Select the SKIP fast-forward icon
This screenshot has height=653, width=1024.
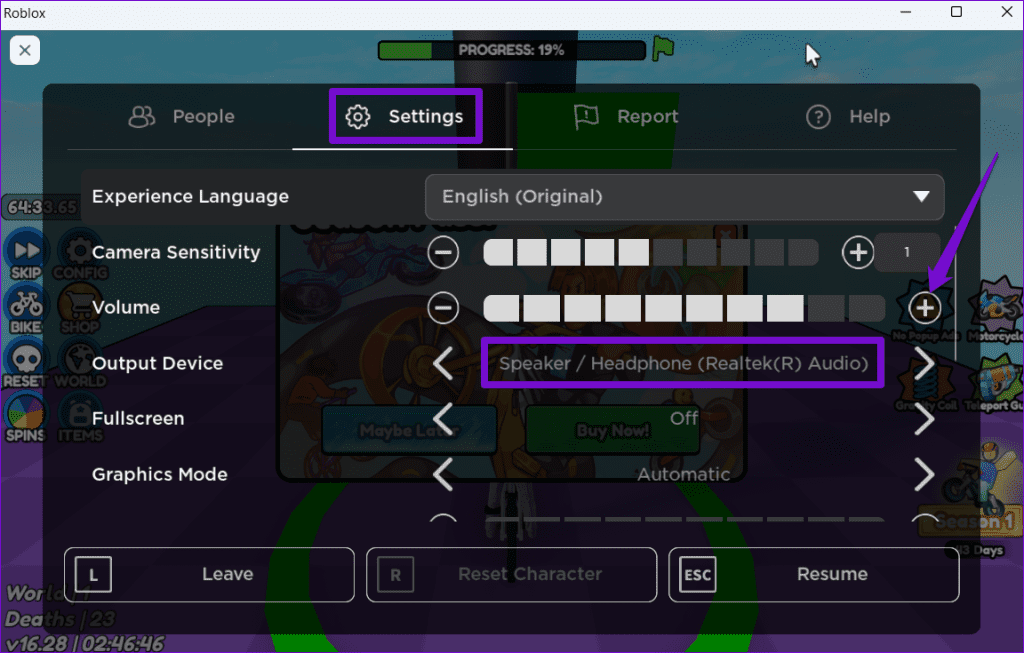[25, 251]
